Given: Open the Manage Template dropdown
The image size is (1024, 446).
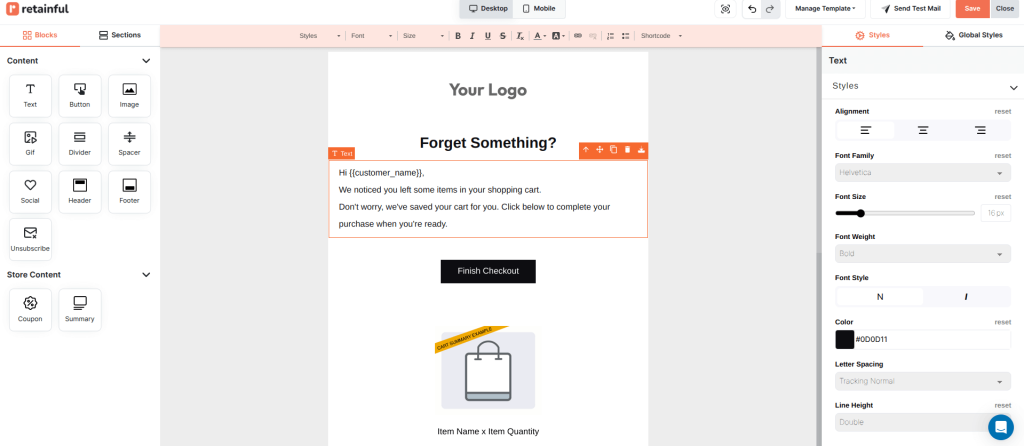Looking at the screenshot, I should pyautogui.click(x=825, y=9).
